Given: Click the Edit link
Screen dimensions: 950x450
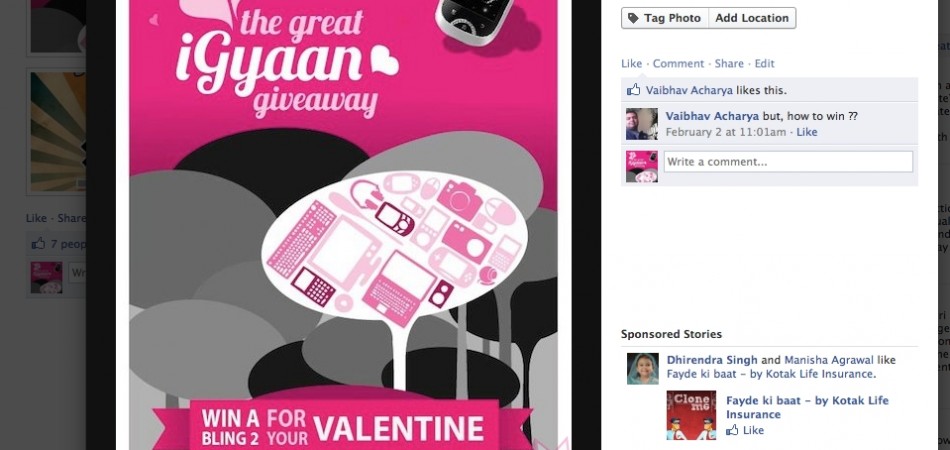Looking at the screenshot, I should tap(765, 64).
